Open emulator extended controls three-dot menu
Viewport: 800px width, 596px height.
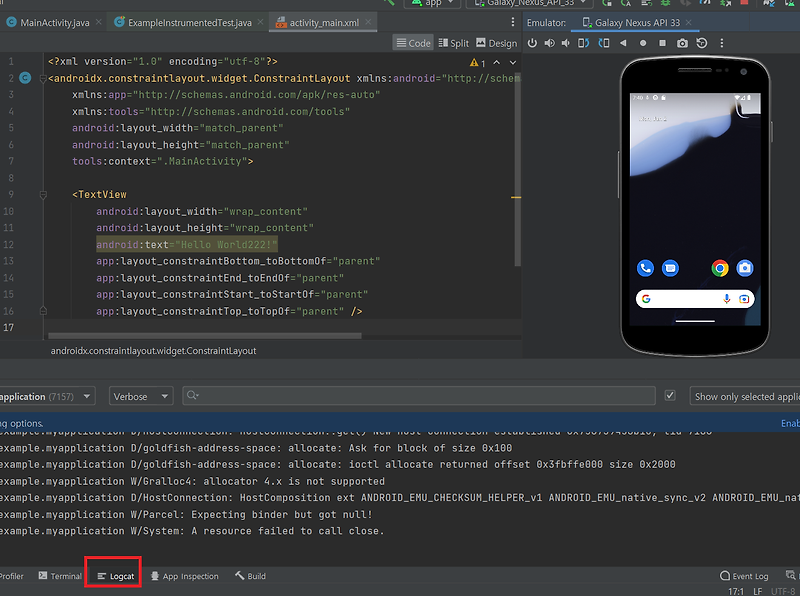721,43
